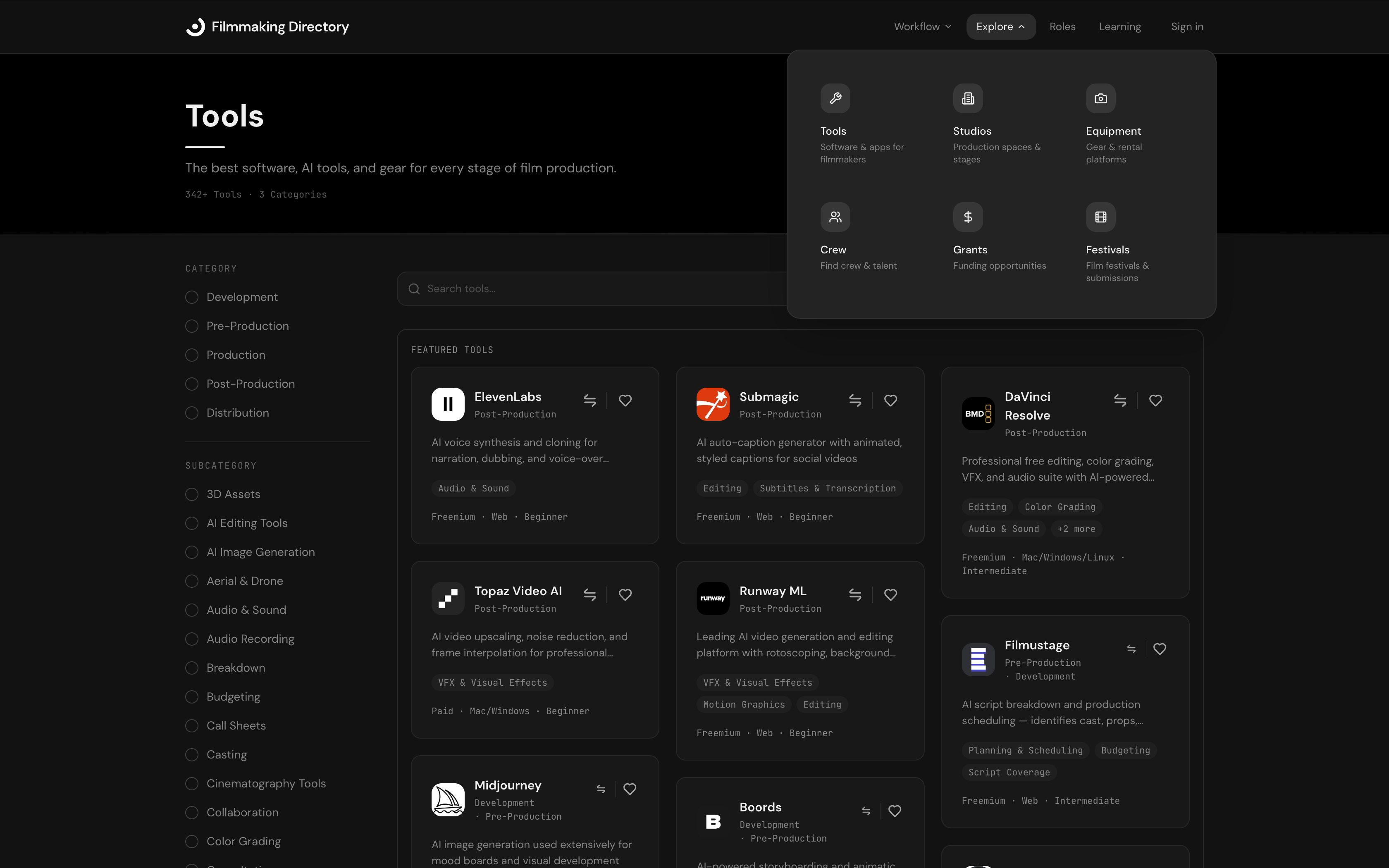Select the Post-Production category filter
The width and height of the screenshot is (1389, 868).
[x=192, y=384]
